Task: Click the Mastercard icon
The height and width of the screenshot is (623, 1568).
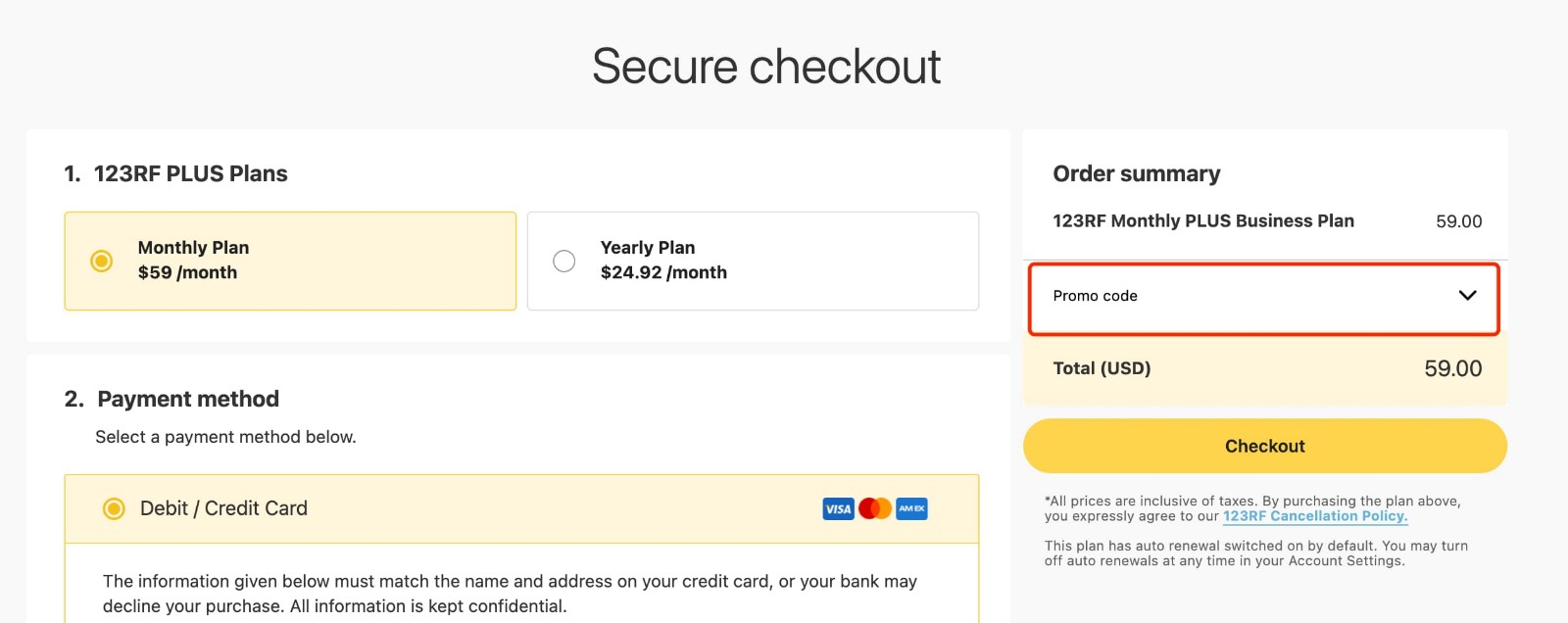Action: coord(877,508)
